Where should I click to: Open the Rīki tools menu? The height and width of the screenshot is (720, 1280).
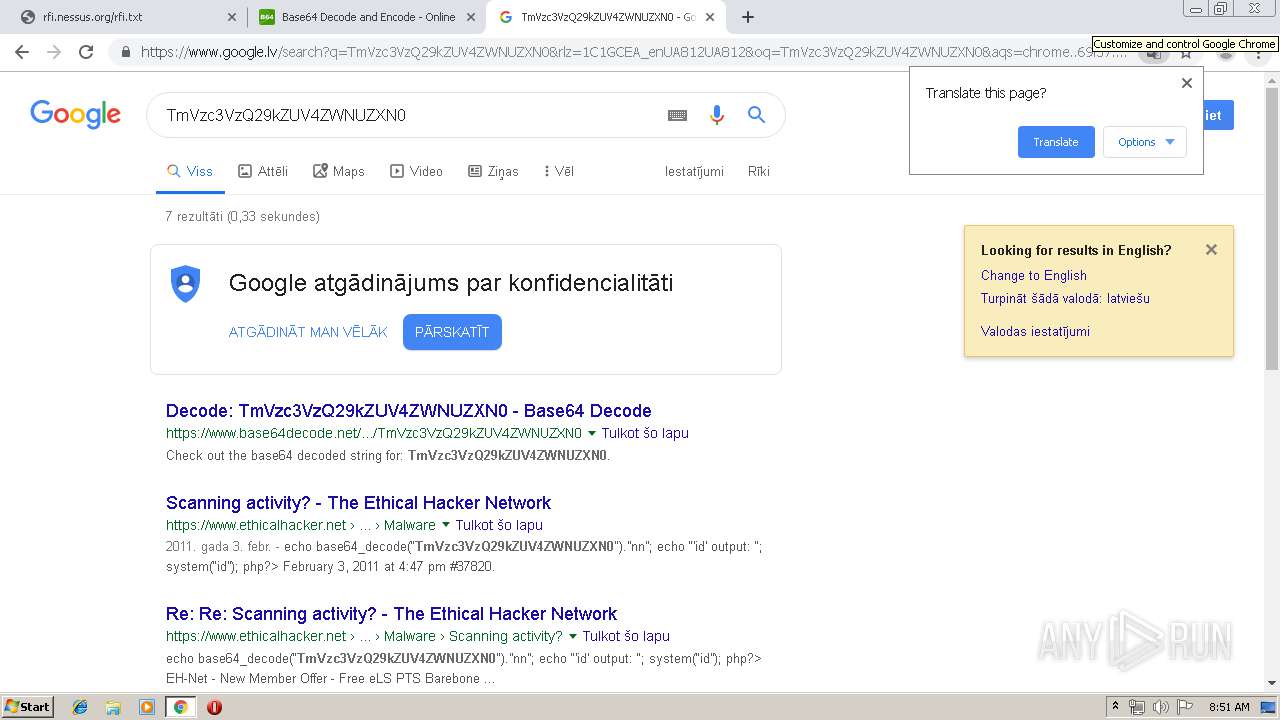pyautogui.click(x=759, y=171)
